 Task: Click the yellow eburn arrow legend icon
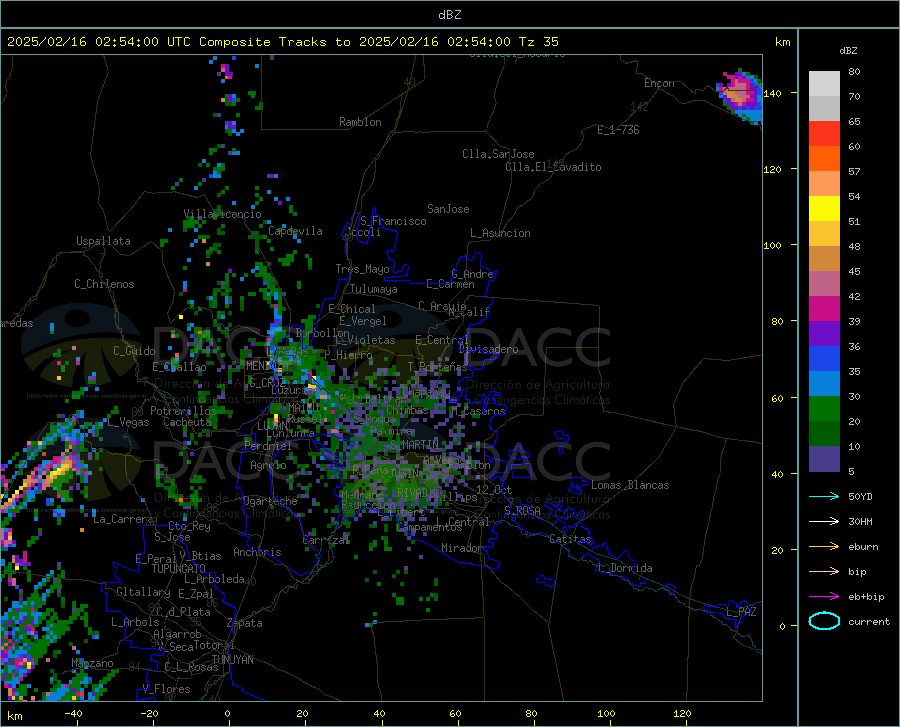click(x=824, y=547)
